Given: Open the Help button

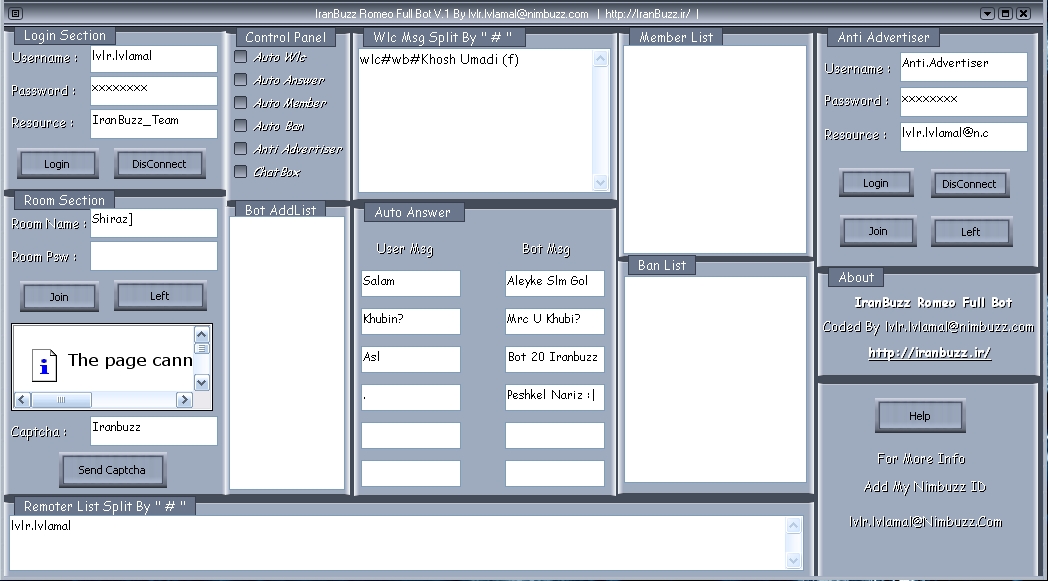Looking at the screenshot, I should [x=920, y=416].
